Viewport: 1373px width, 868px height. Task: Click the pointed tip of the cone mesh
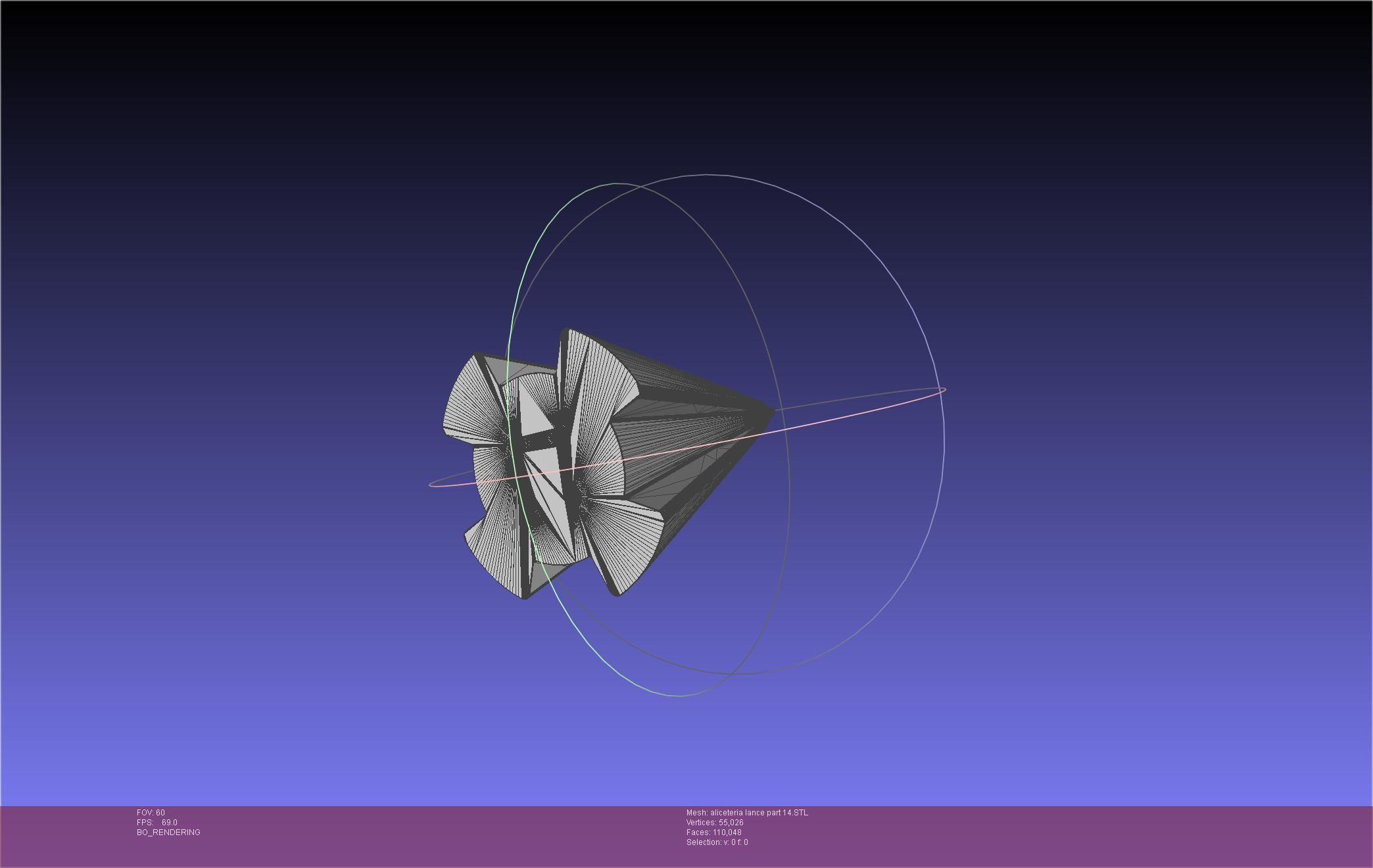click(x=771, y=413)
